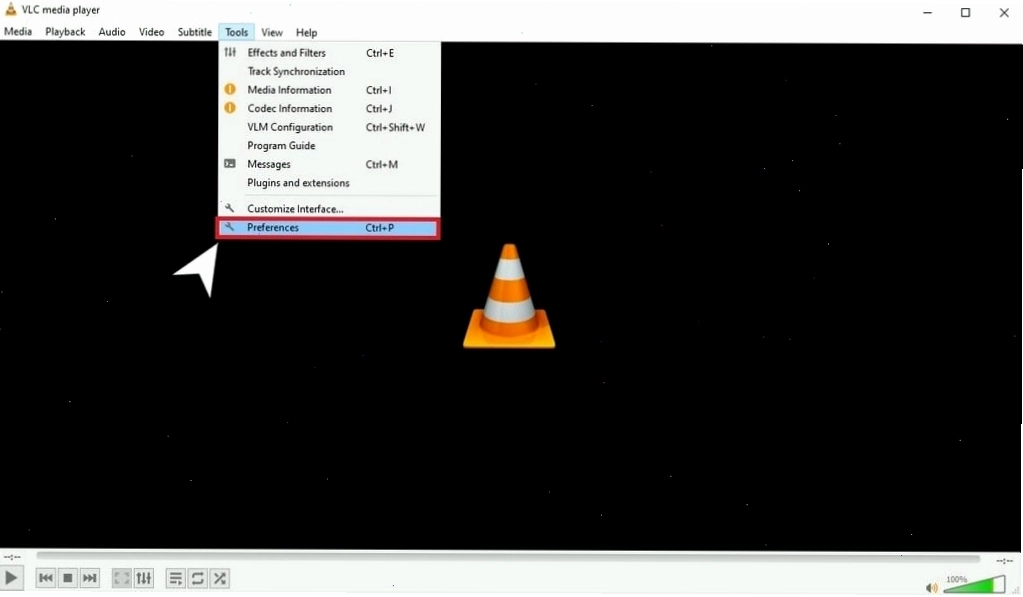This screenshot has height=597, width=1023.
Task: Select Effects and Filters menu entry
Action: pos(329,53)
